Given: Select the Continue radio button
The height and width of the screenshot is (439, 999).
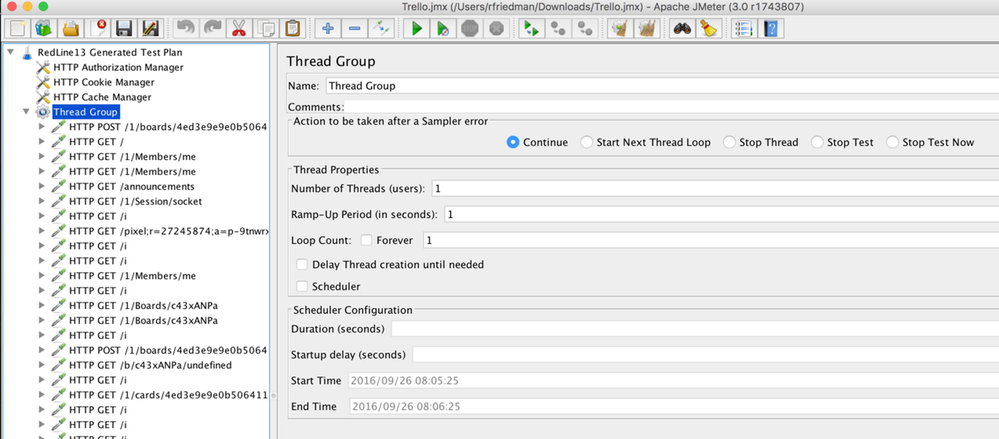Looking at the screenshot, I should coord(513,142).
